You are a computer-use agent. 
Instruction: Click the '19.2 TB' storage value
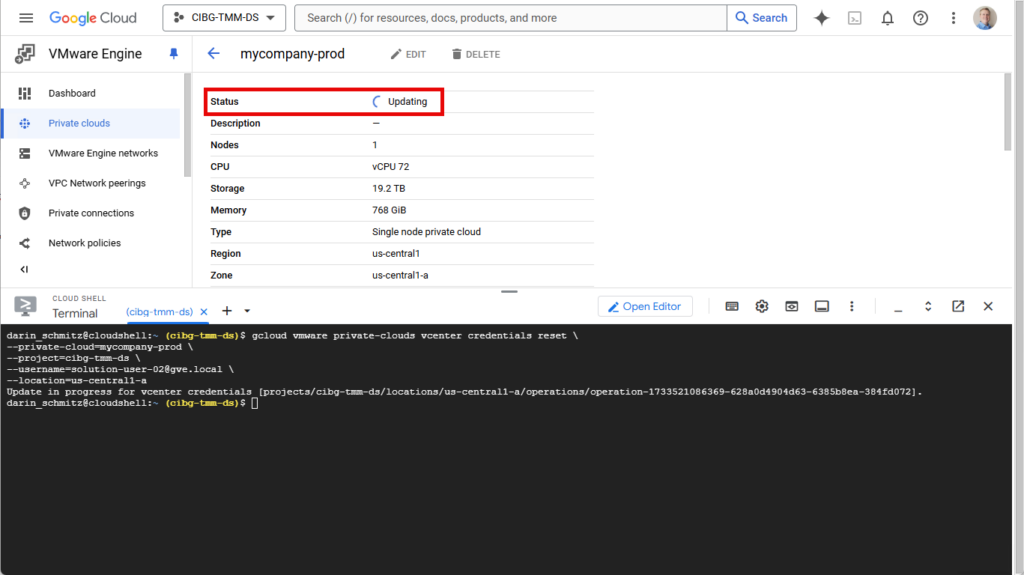(389, 188)
